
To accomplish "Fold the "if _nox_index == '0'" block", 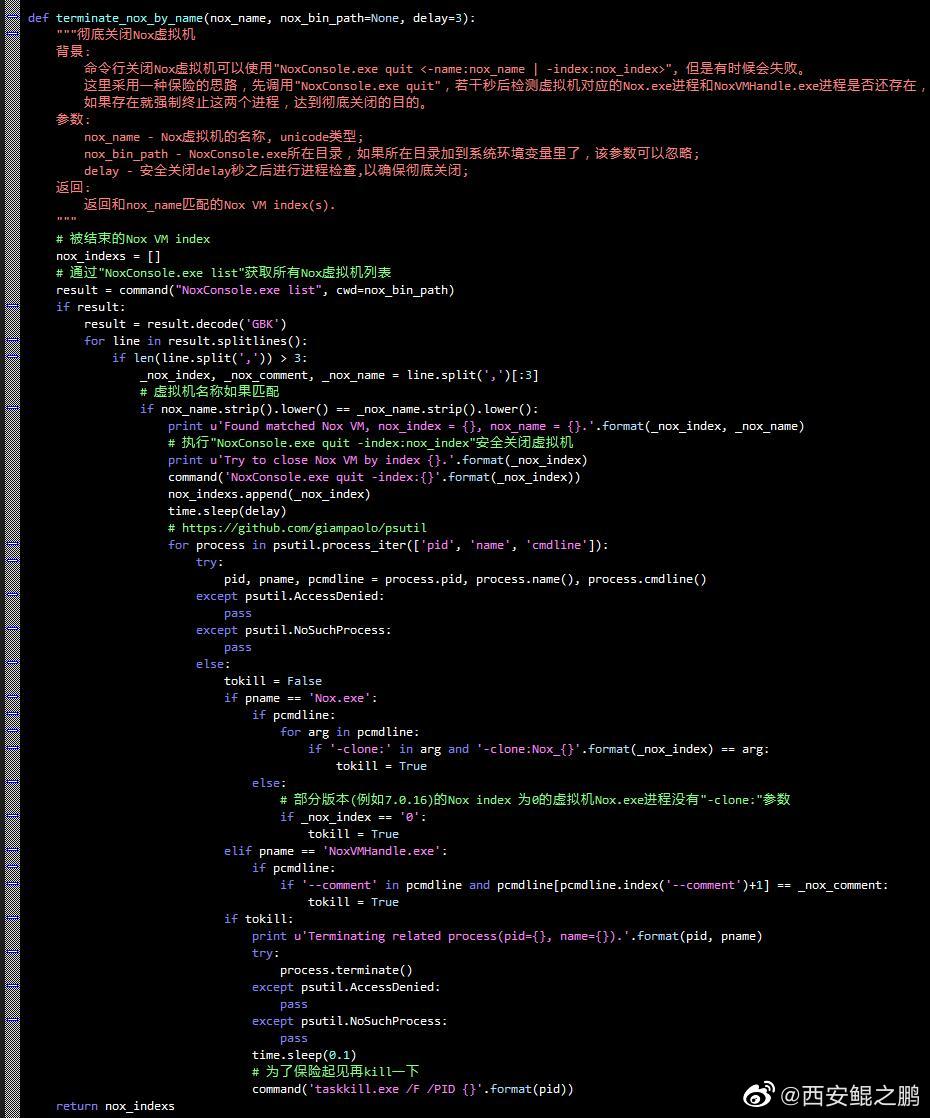I will click(x=12, y=817).
